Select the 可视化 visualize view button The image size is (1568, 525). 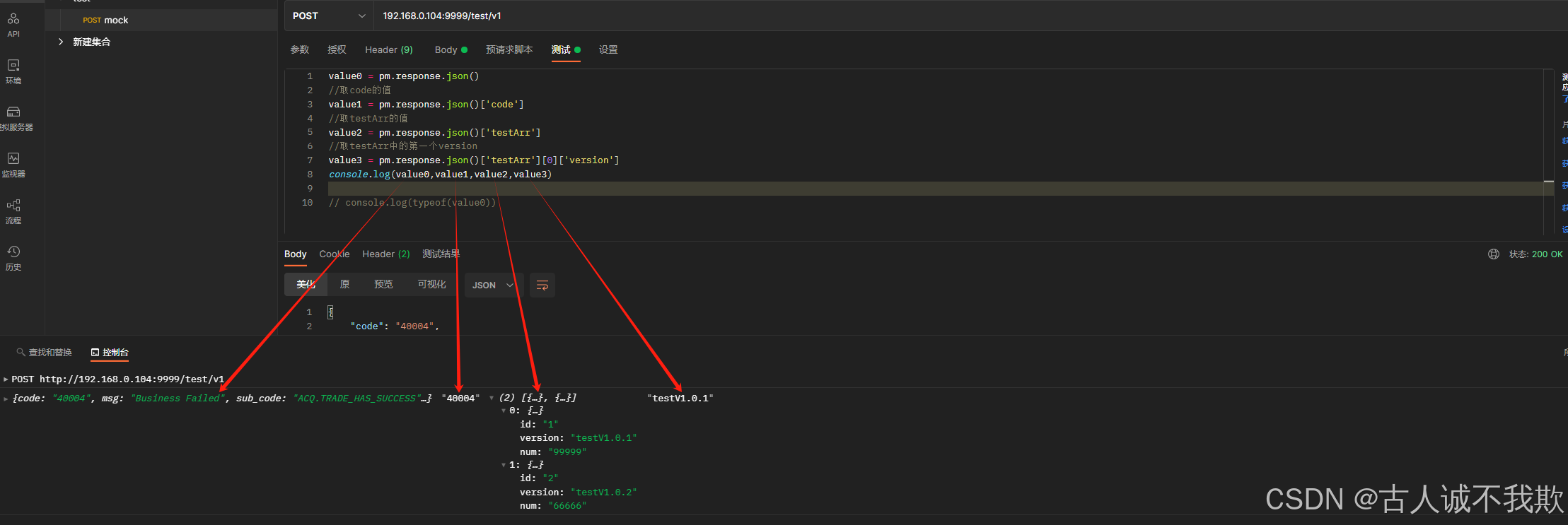pos(431,284)
